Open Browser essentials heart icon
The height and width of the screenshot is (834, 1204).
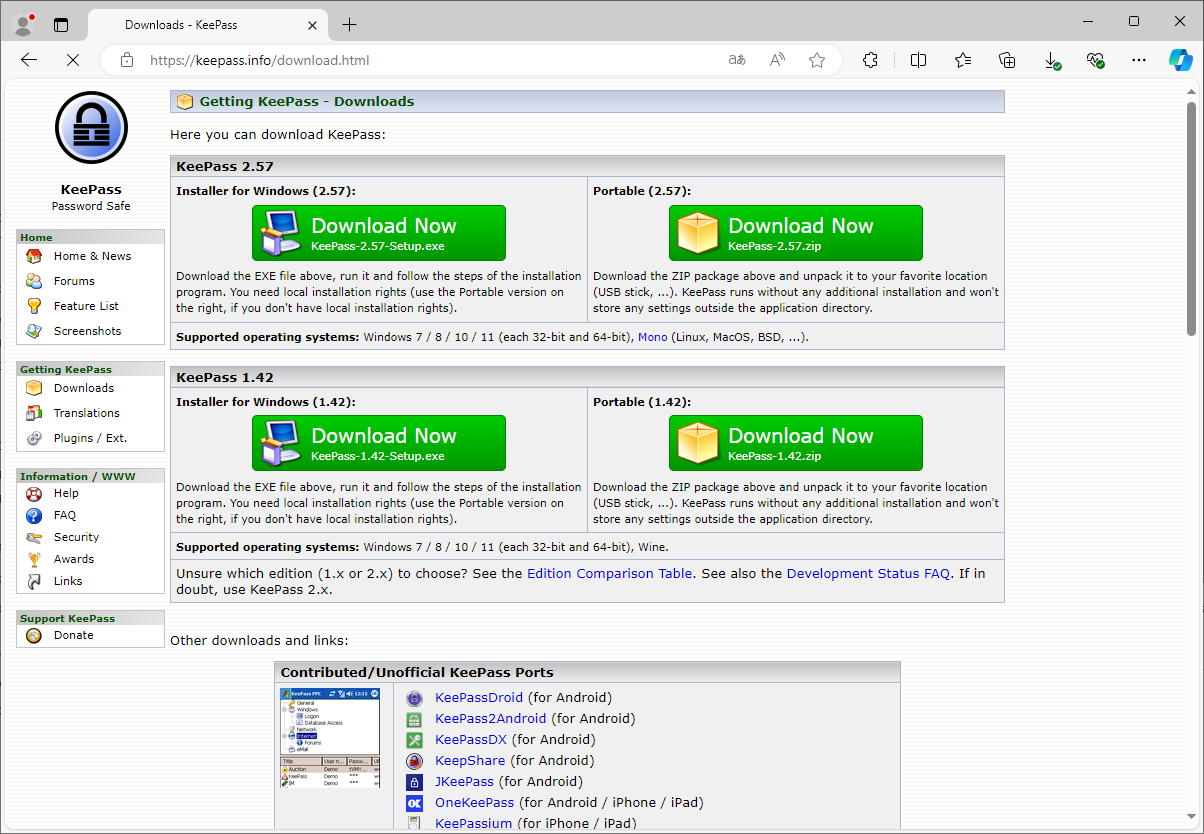pos(1096,60)
